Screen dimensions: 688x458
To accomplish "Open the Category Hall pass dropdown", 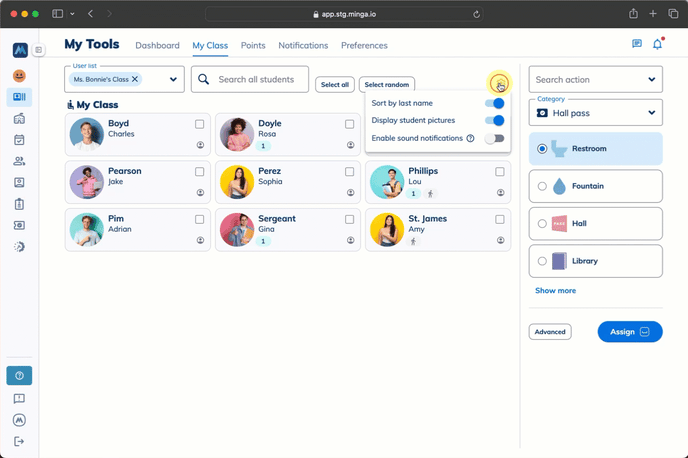I will point(595,113).
